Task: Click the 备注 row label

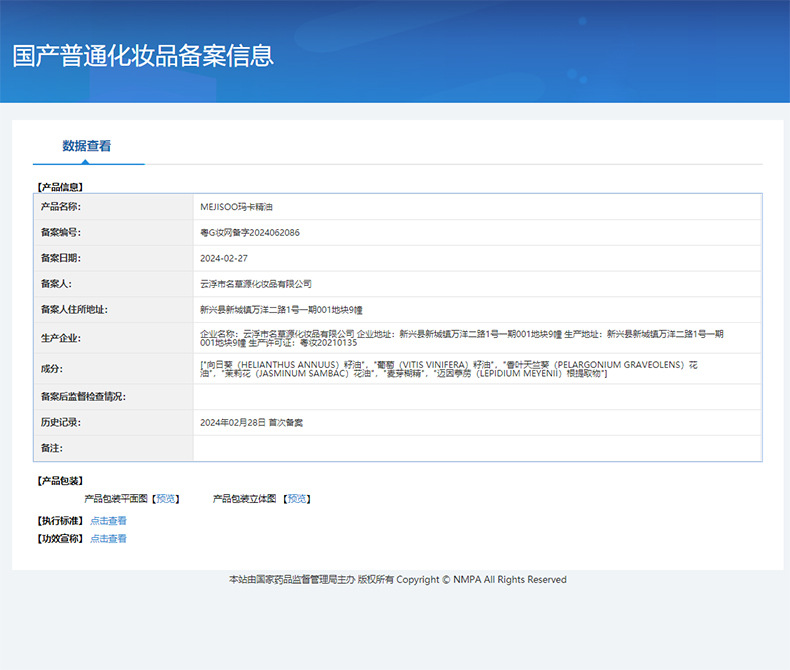Action: 52,448
